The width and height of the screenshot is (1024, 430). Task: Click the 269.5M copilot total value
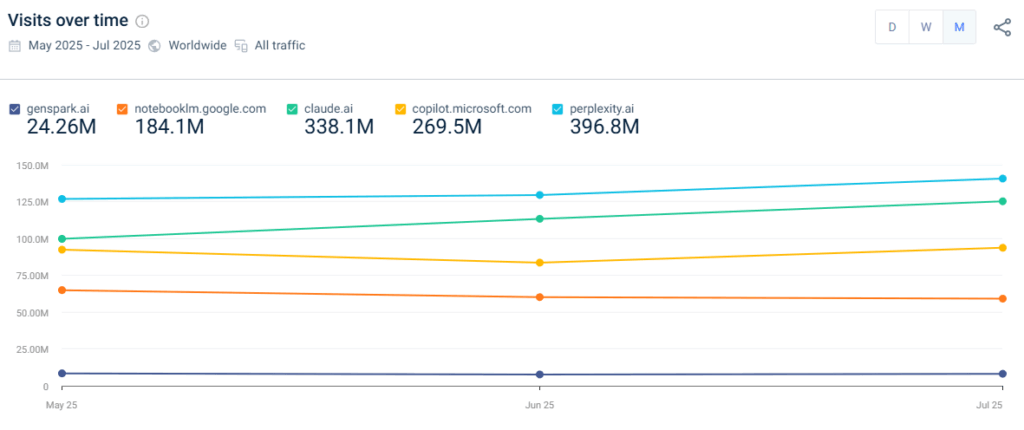click(447, 127)
